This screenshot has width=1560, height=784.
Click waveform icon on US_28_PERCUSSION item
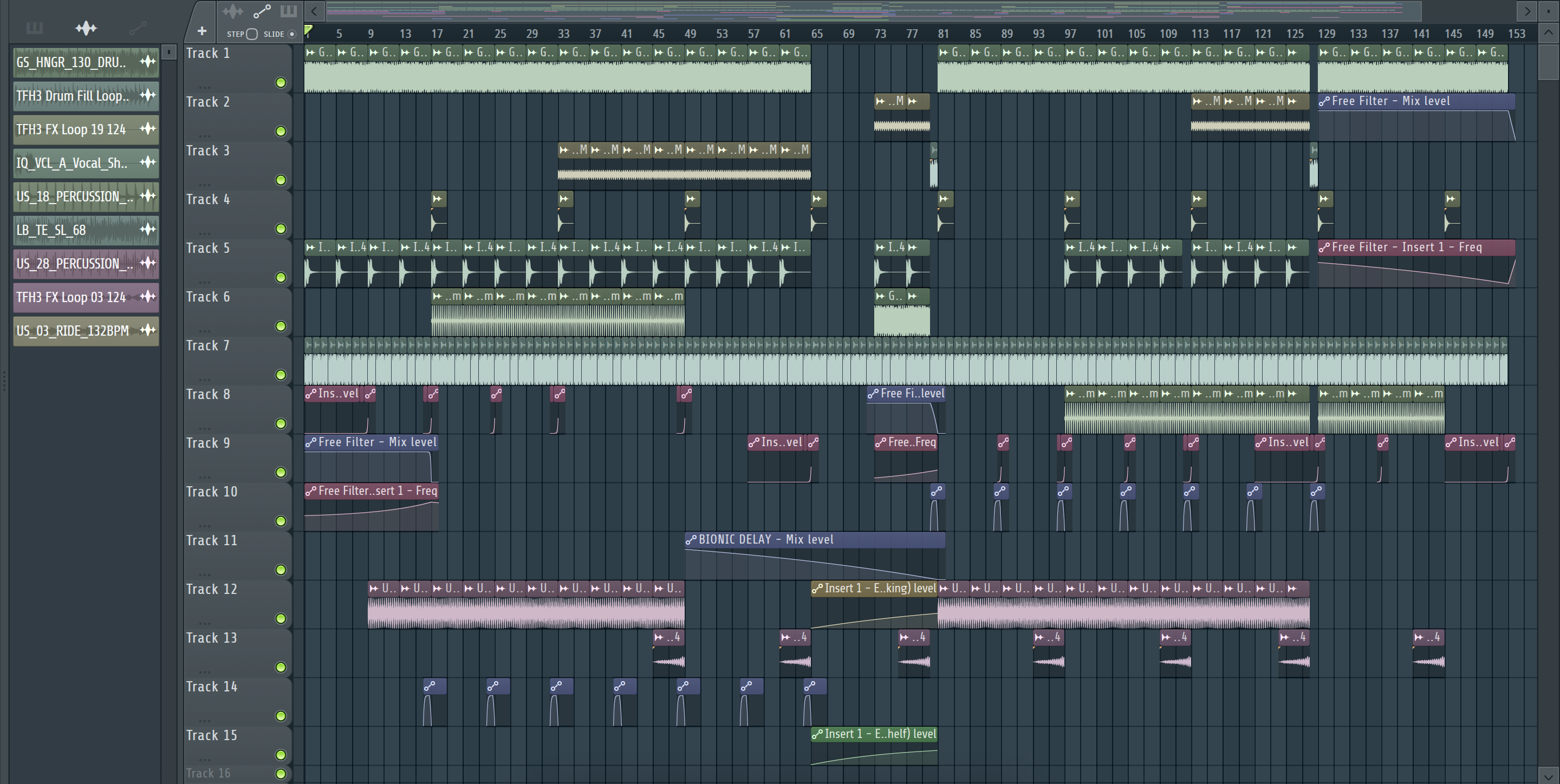[x=148, y=263]
